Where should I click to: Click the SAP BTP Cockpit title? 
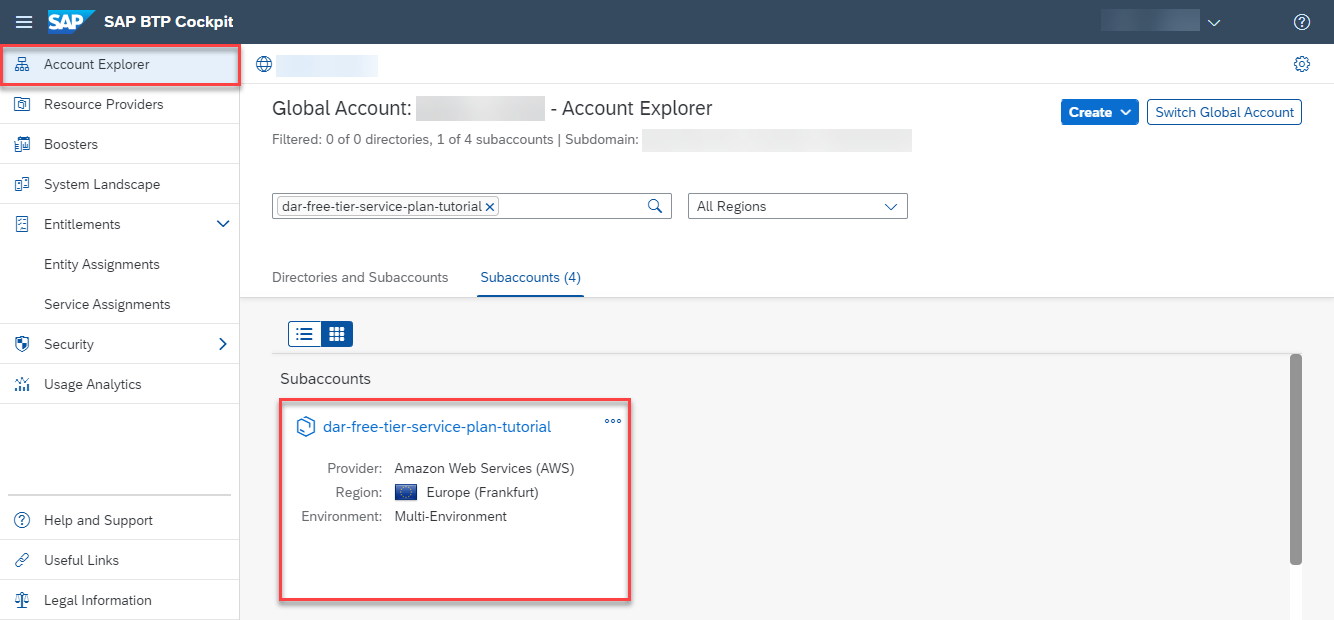tap(169, 22)
